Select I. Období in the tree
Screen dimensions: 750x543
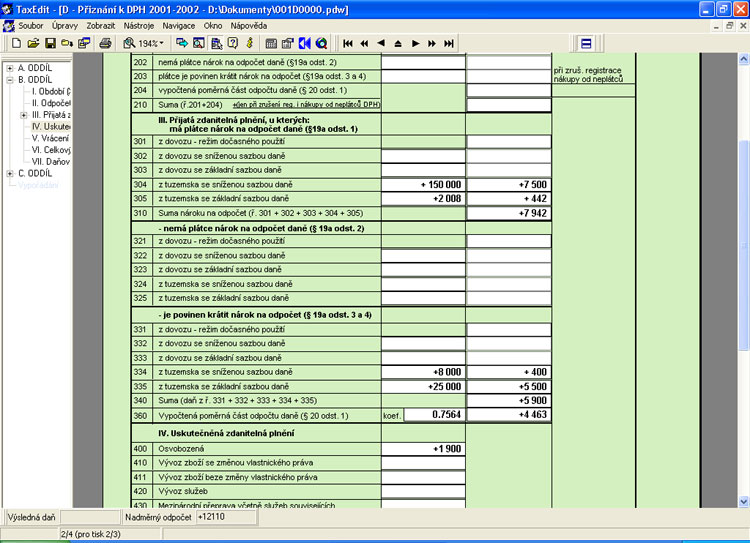point(51,91)
